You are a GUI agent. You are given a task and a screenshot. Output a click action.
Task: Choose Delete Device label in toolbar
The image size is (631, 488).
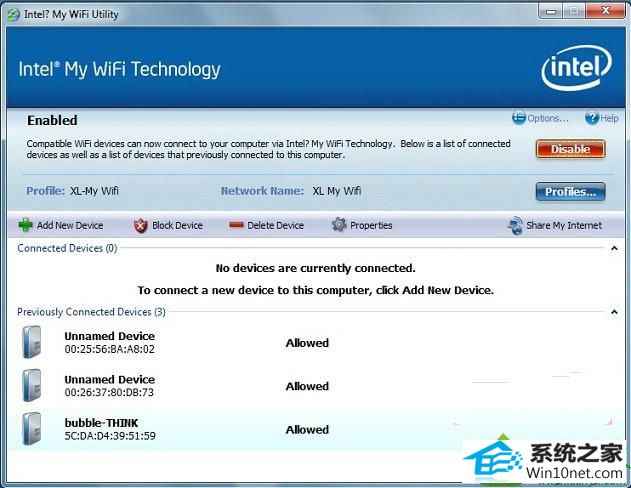pos(275,225)
